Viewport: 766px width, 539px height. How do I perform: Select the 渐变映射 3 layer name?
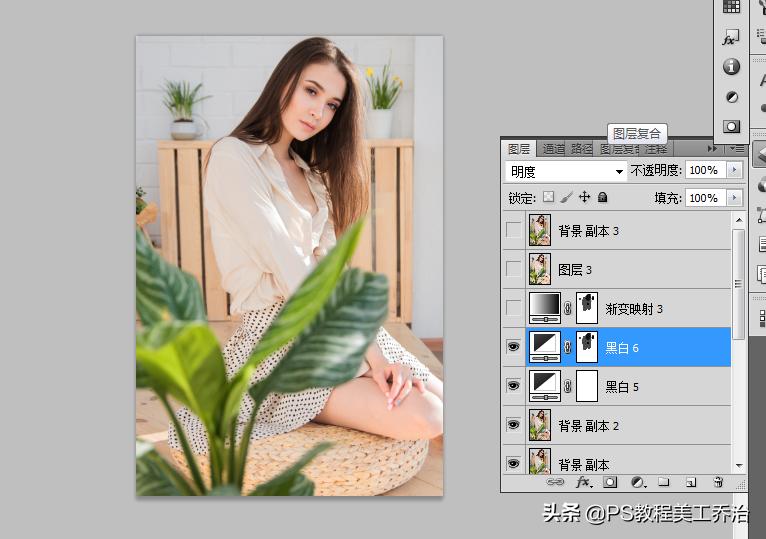(x=634, y=309)
